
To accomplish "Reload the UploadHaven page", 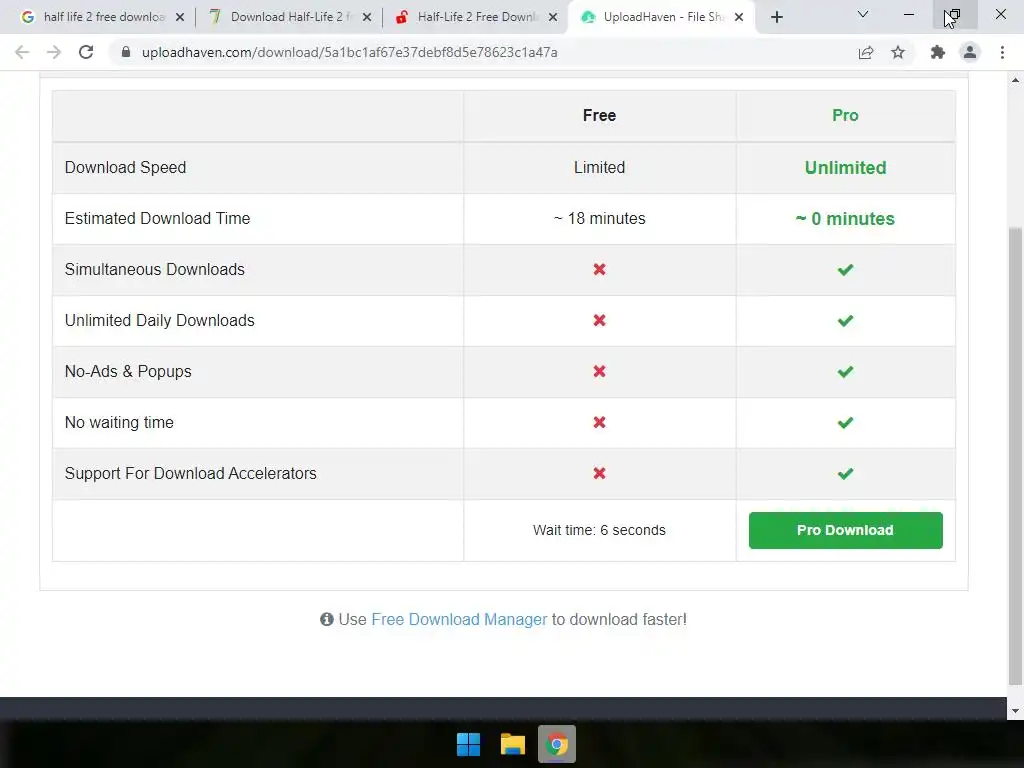I will coord(86,52).
